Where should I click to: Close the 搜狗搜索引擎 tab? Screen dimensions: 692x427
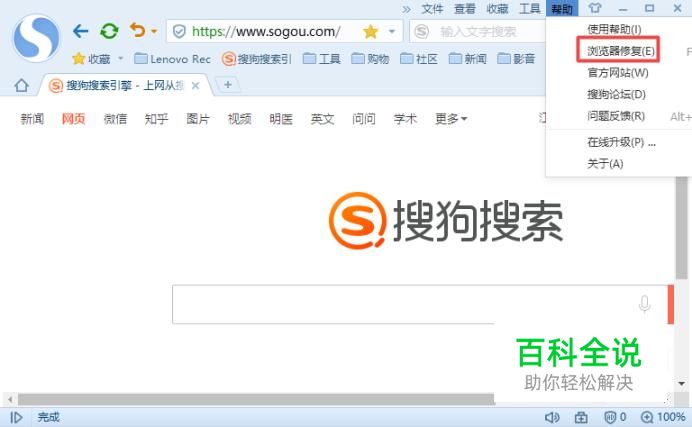tap(196, 86)
